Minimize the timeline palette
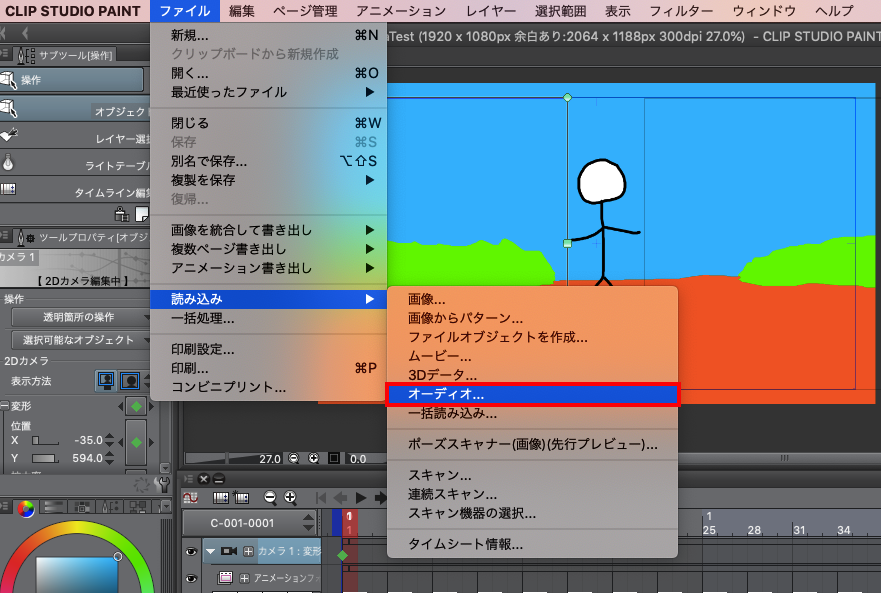This screenshot has width=881, height=593. coord(219,479)
